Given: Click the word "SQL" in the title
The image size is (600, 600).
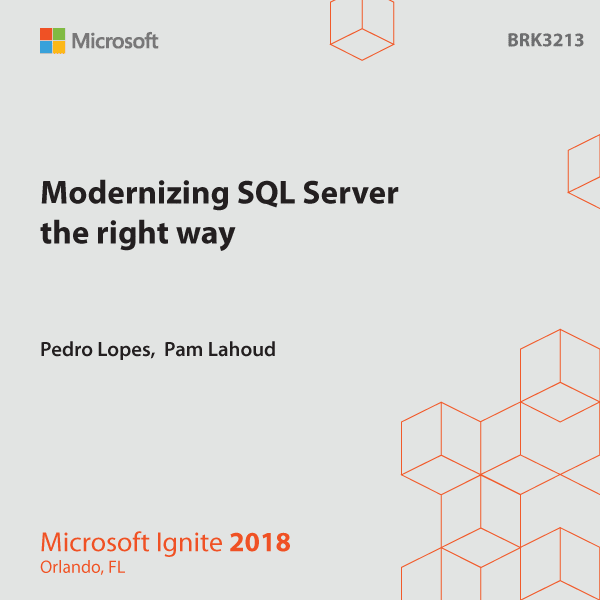Looking at the screenshot, I should click(x=266, y=193).
